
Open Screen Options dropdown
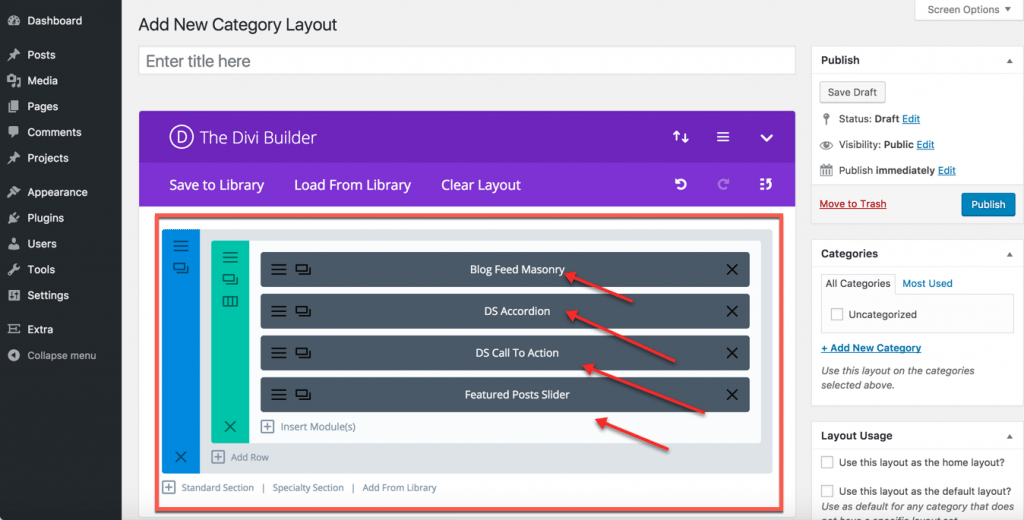[x=968, y=10]
